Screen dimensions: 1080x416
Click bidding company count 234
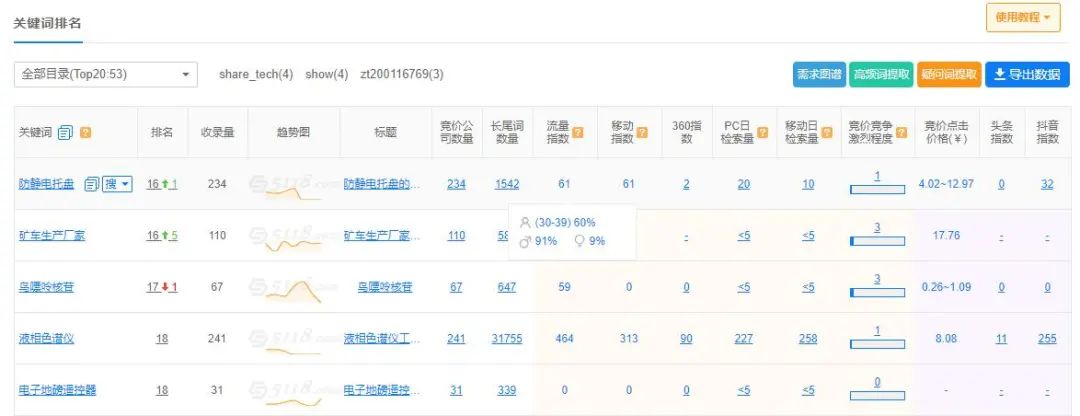coord(456,184)
